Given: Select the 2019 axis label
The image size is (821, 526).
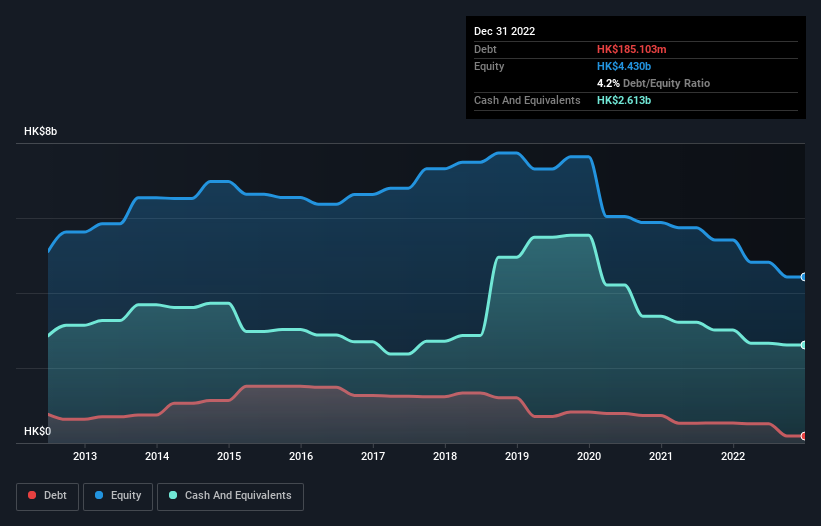Looking at the screenshot, I should [517, 456].
